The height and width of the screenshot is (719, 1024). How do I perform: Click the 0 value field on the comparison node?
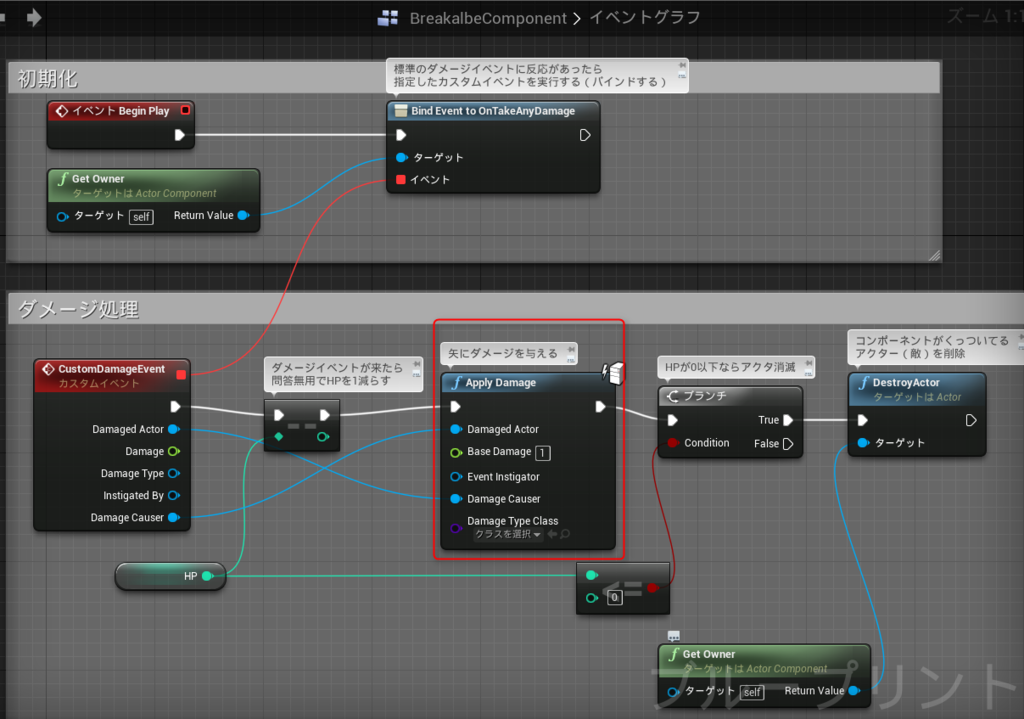pyautogui.click(x=614, y=598)
